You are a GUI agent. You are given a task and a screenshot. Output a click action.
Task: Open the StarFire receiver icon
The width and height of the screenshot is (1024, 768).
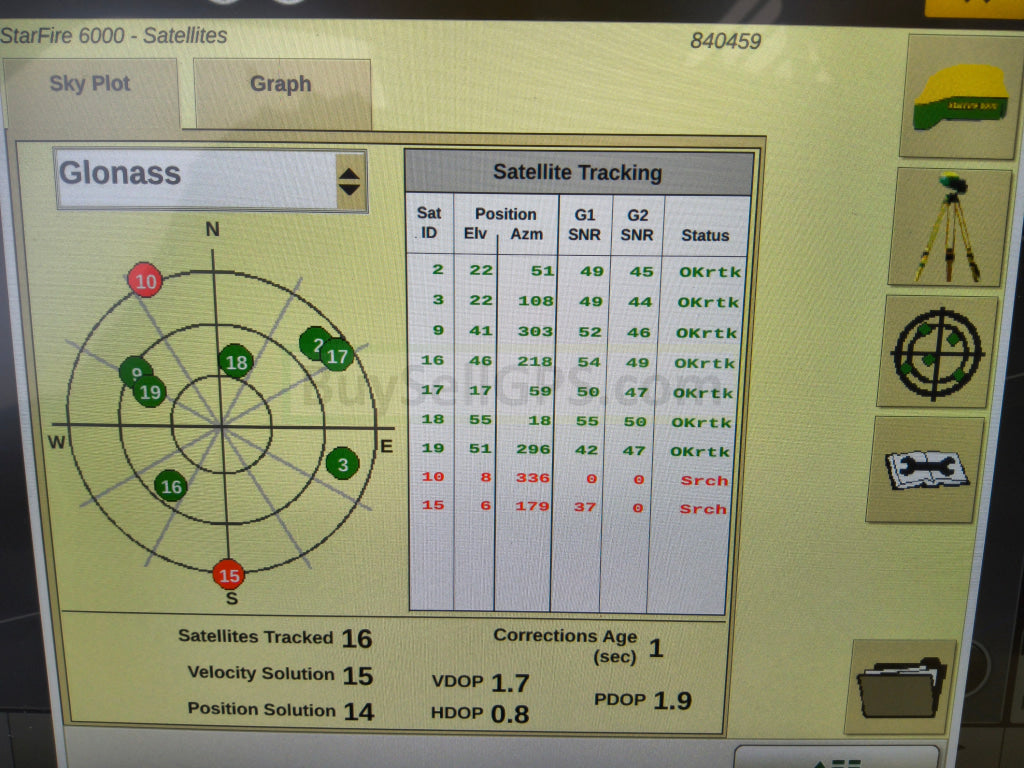pyautogui.click(x=959, y=98)
